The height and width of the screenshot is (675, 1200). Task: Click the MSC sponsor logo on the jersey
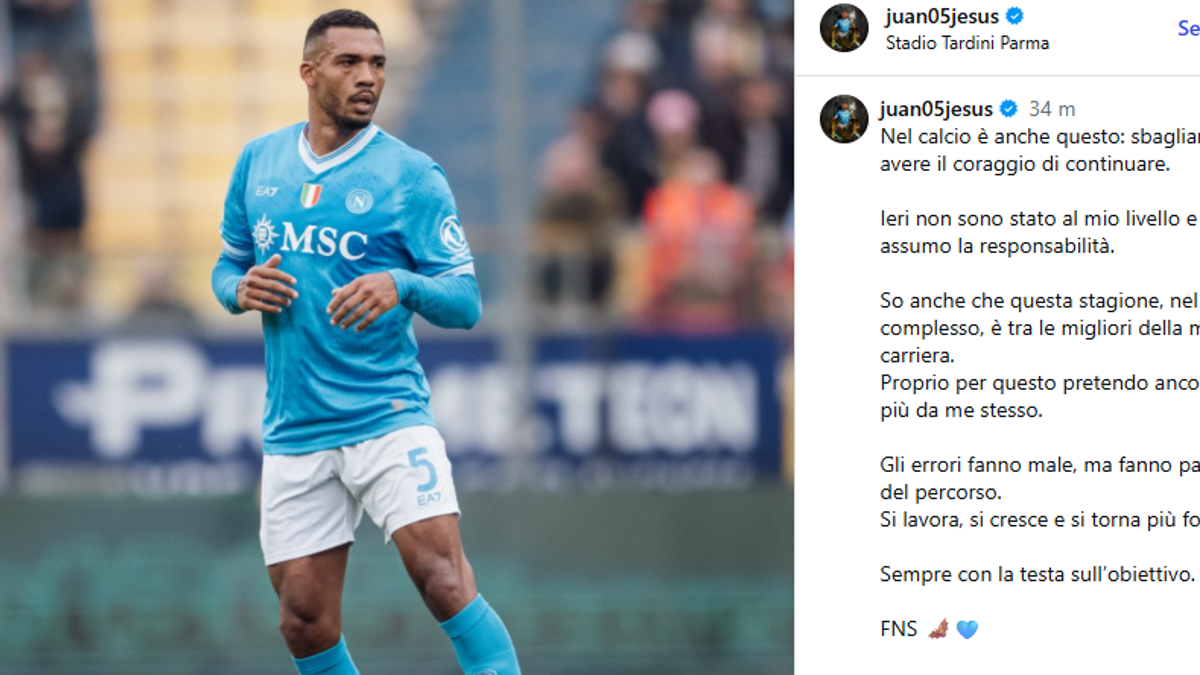310,239
